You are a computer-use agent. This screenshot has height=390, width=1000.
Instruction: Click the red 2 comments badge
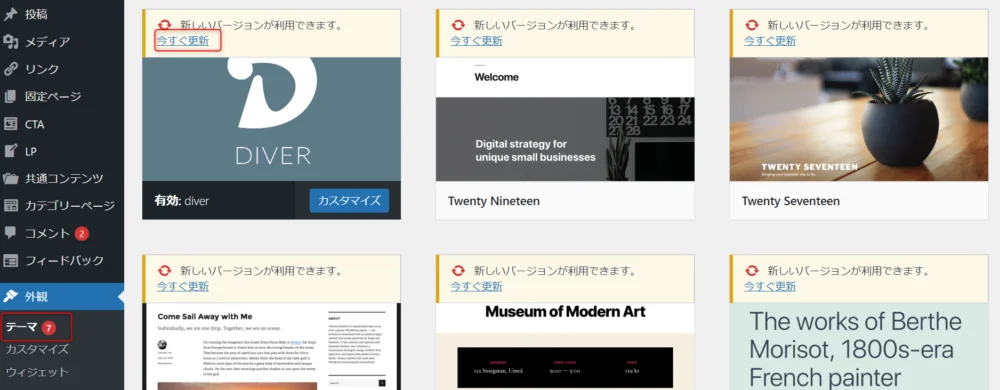pyautogui.click(x=82, y=234)
